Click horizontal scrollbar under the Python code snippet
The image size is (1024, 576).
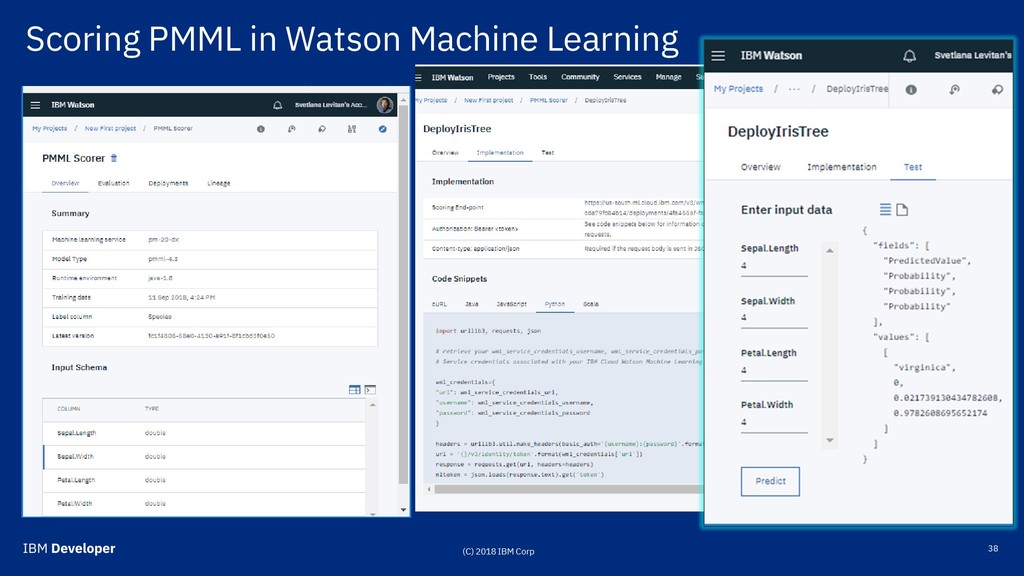click(x=568, y=488)
